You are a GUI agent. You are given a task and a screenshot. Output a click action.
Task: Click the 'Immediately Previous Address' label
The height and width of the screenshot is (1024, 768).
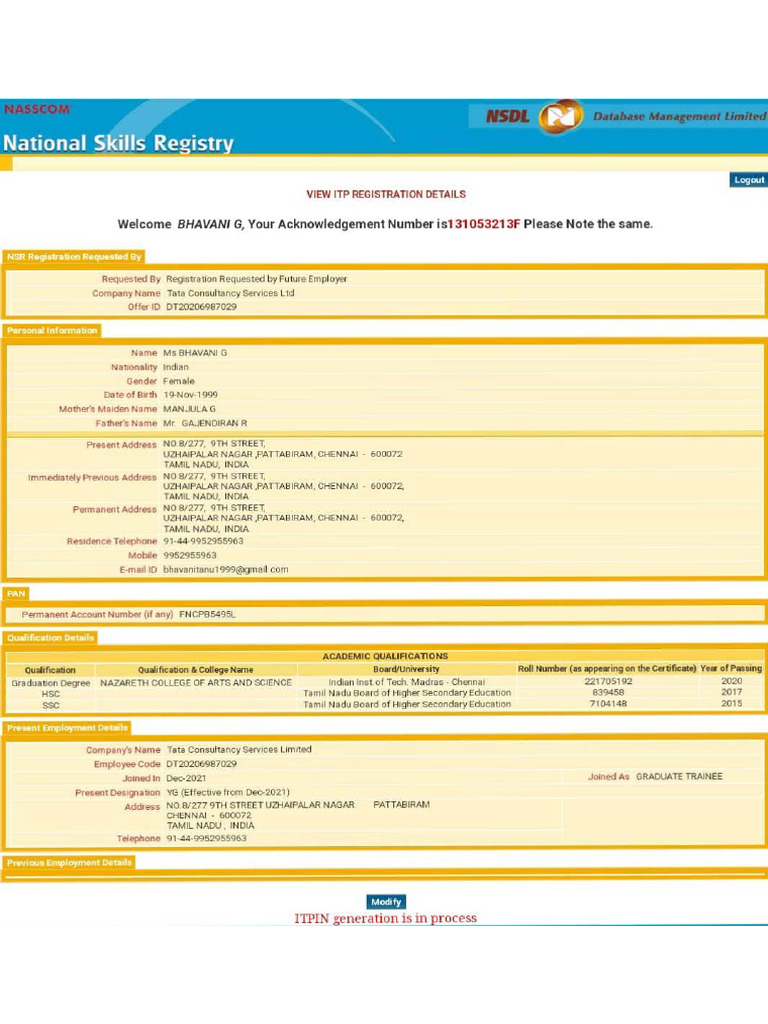92,477
